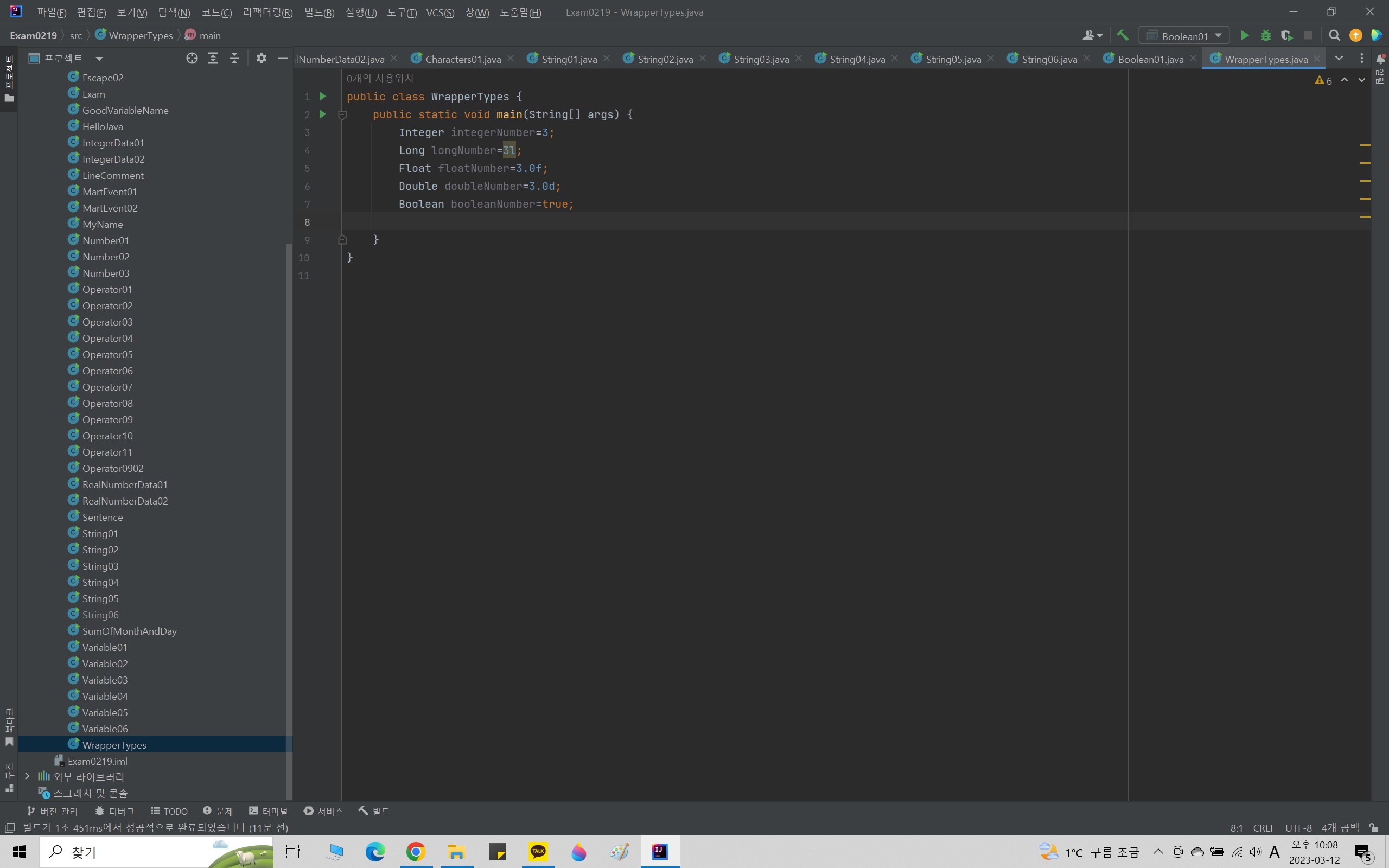Select Operator0902 in project tree

(x=112, y=468)
